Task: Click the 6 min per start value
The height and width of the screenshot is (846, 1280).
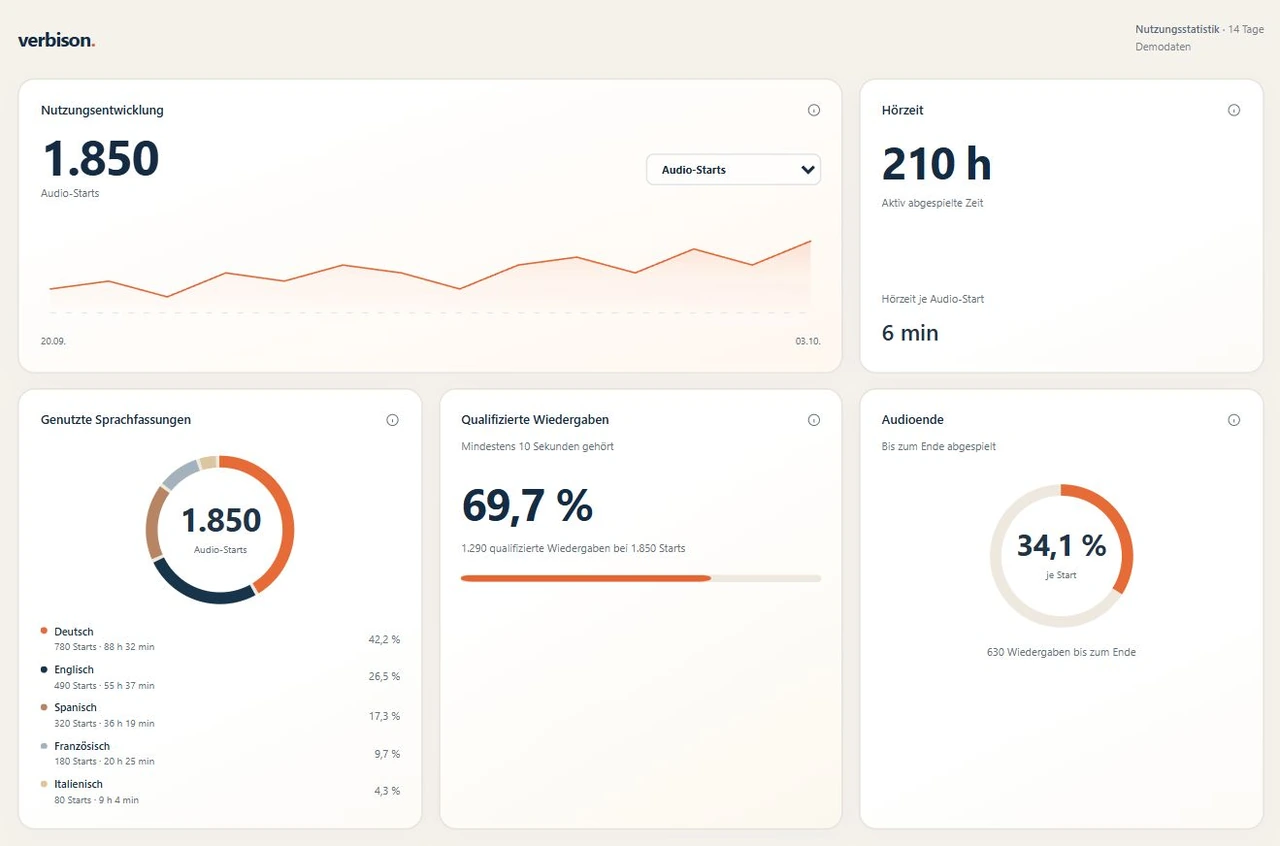Action: click(910, 333)
